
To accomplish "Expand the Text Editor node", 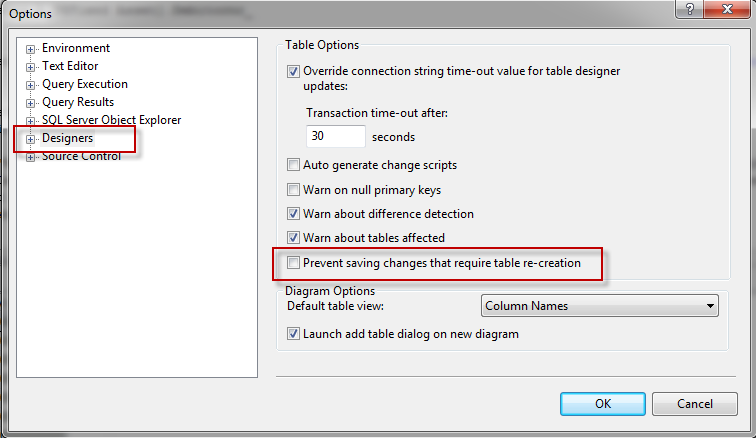I will tap(30, 67).
